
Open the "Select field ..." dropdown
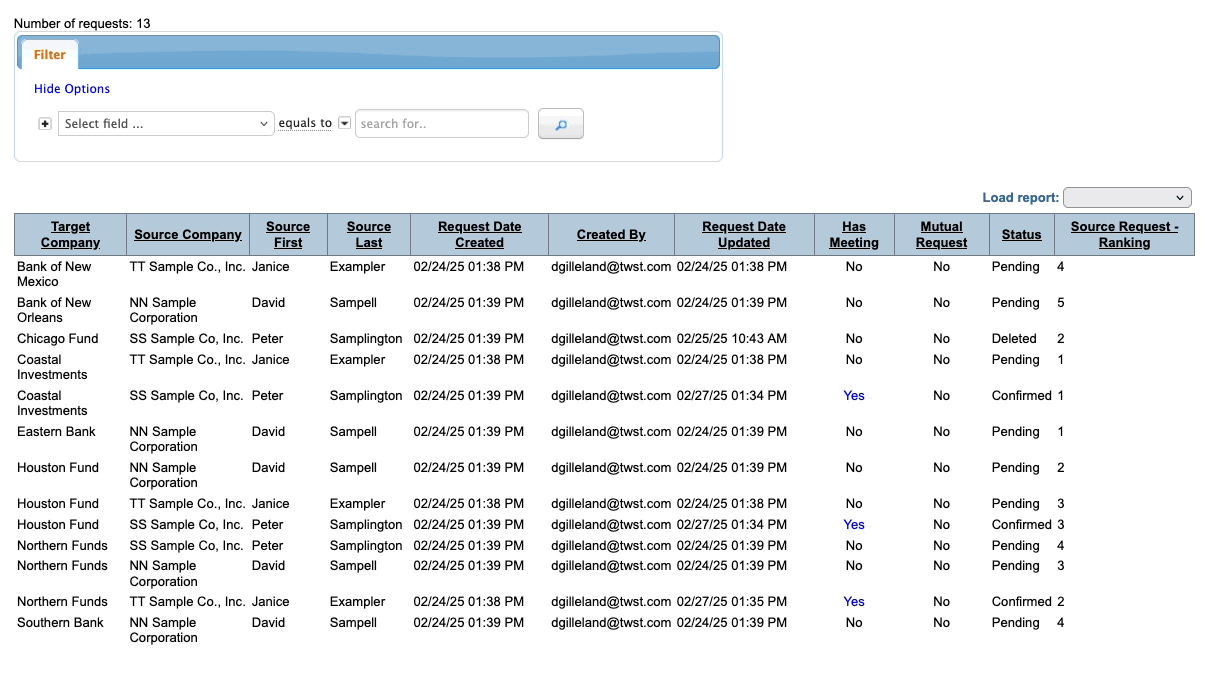pos(166,124)
